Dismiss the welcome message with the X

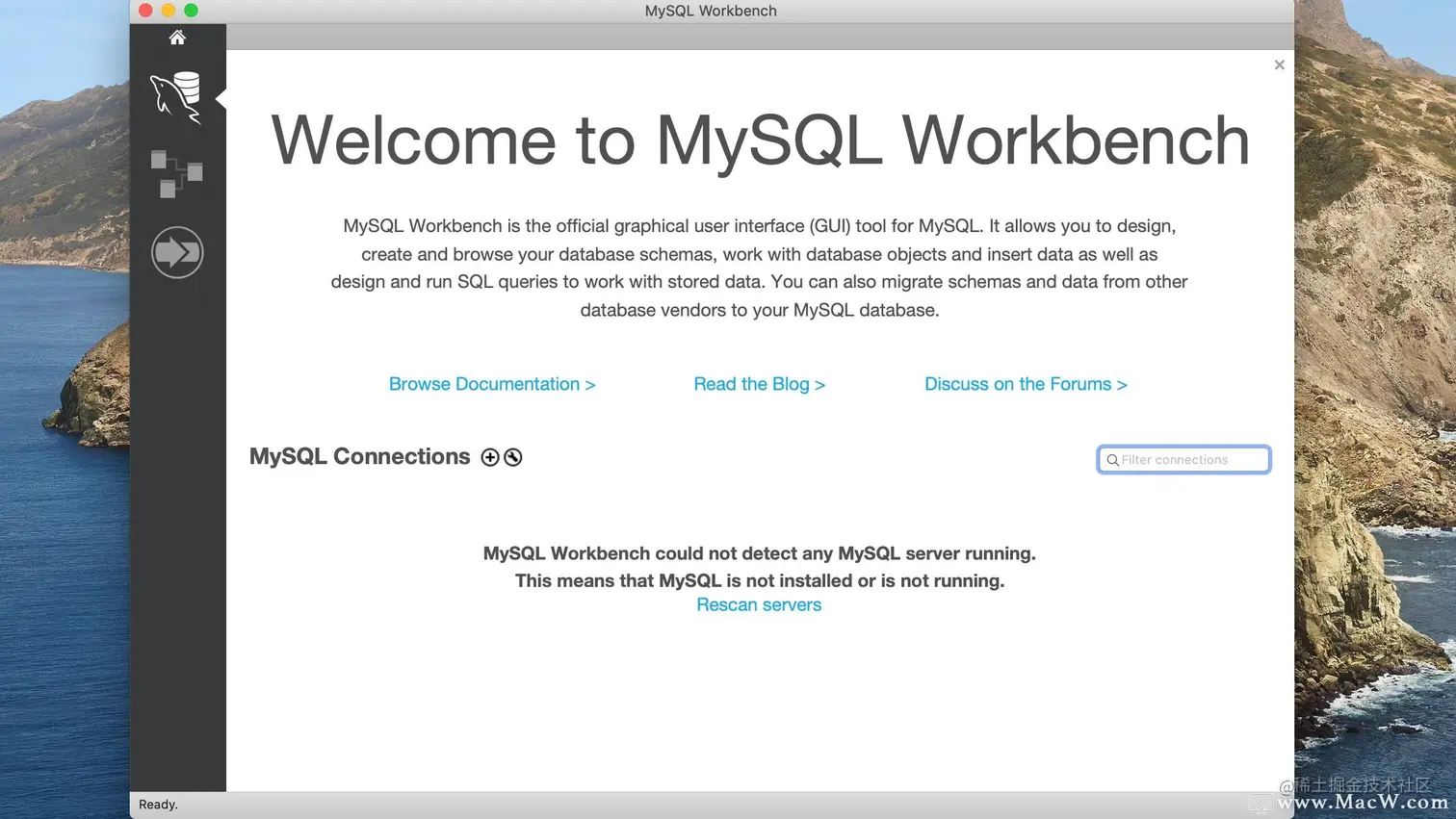click(1280, 65)
